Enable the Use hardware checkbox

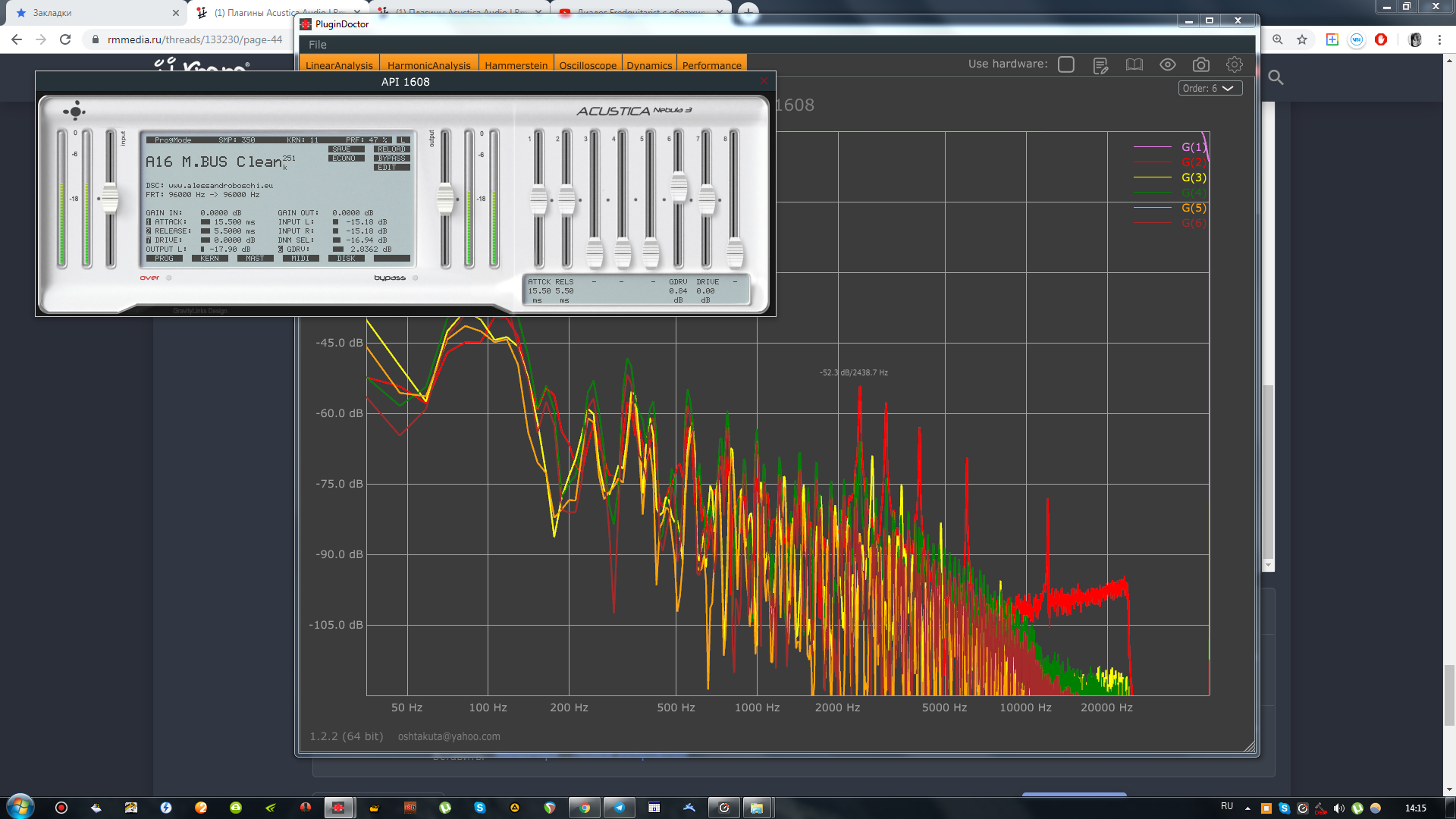click(x=1066, y=64)
